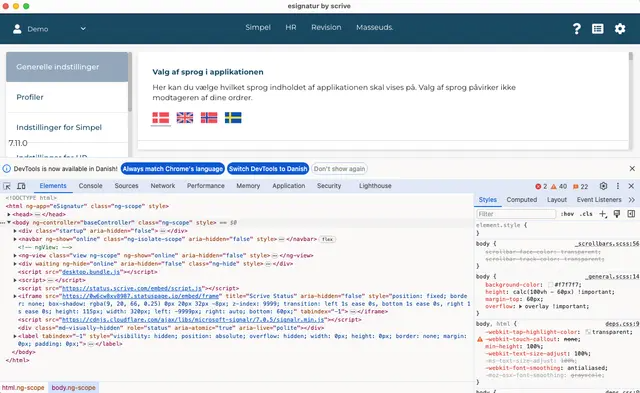
Task: Click the transparent tap-highlight color swatch
Action: tap(588, 332)
